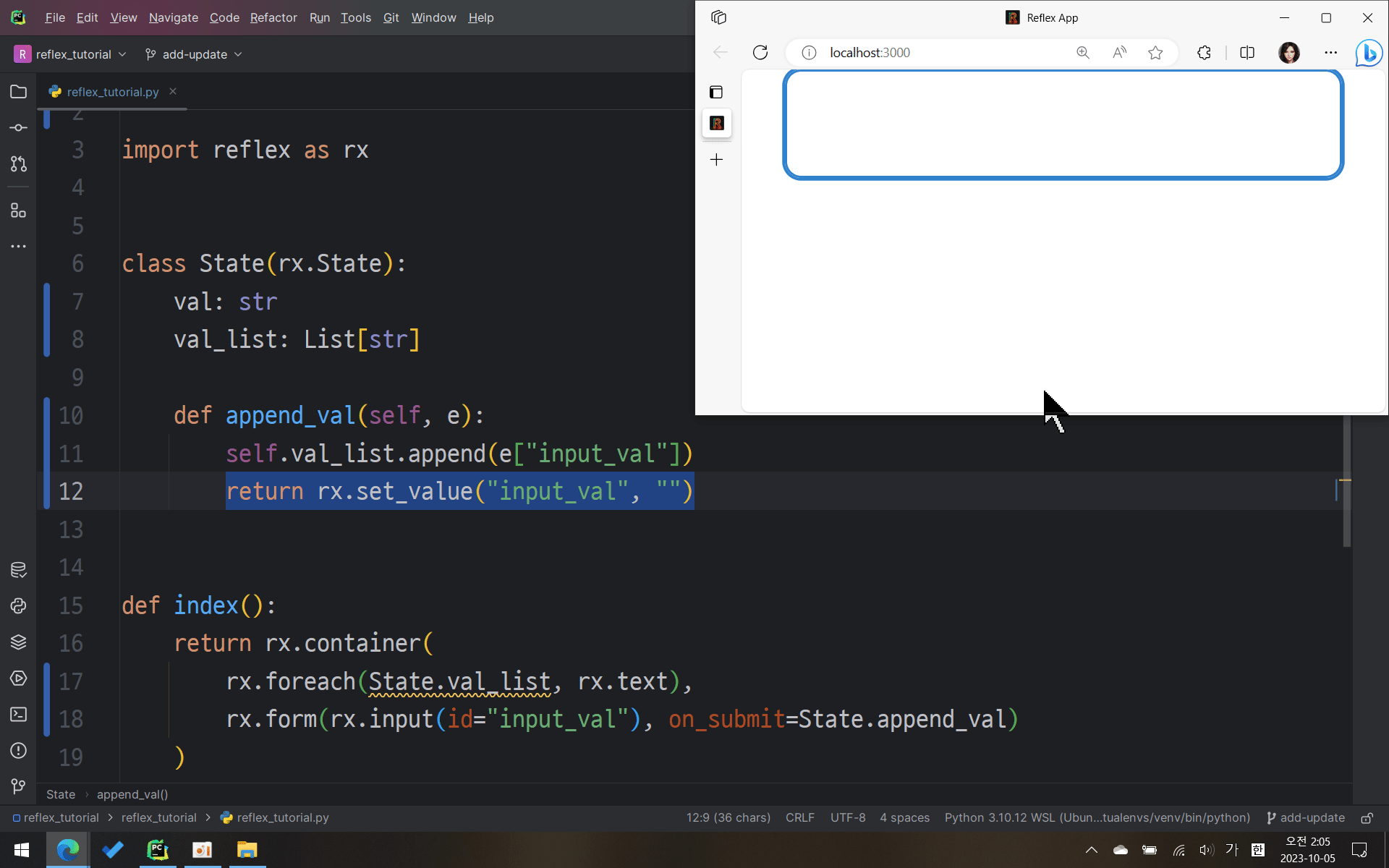Click the CRLF line separator status item
Viewport: 1389px width, 868px height.
pos(799,817)
